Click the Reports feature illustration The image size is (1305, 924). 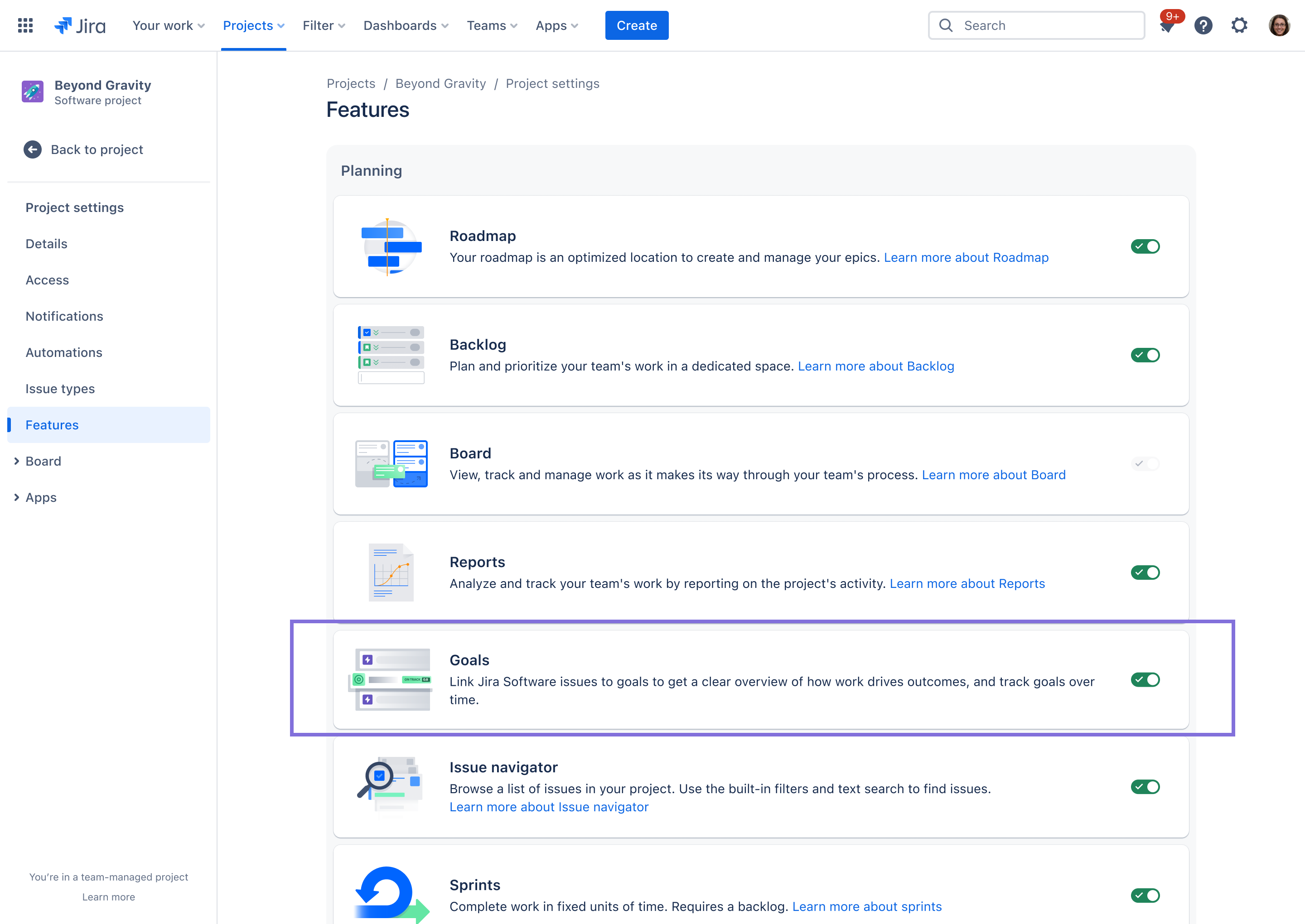coord(391,573)
